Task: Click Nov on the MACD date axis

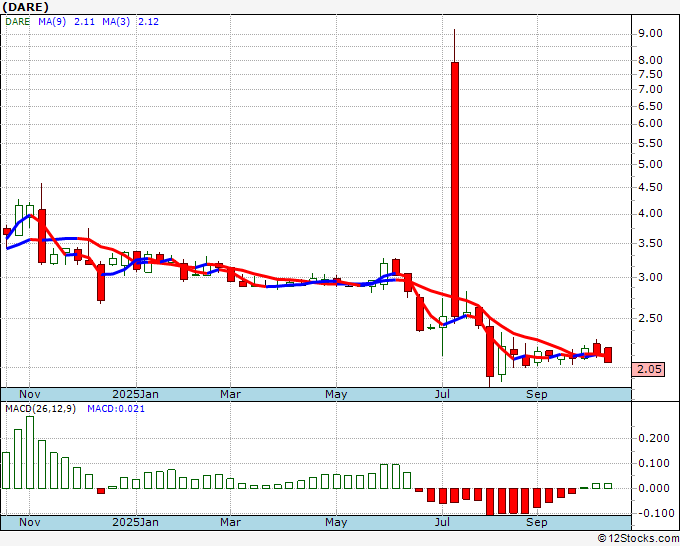Action: [x=30, y=522]
